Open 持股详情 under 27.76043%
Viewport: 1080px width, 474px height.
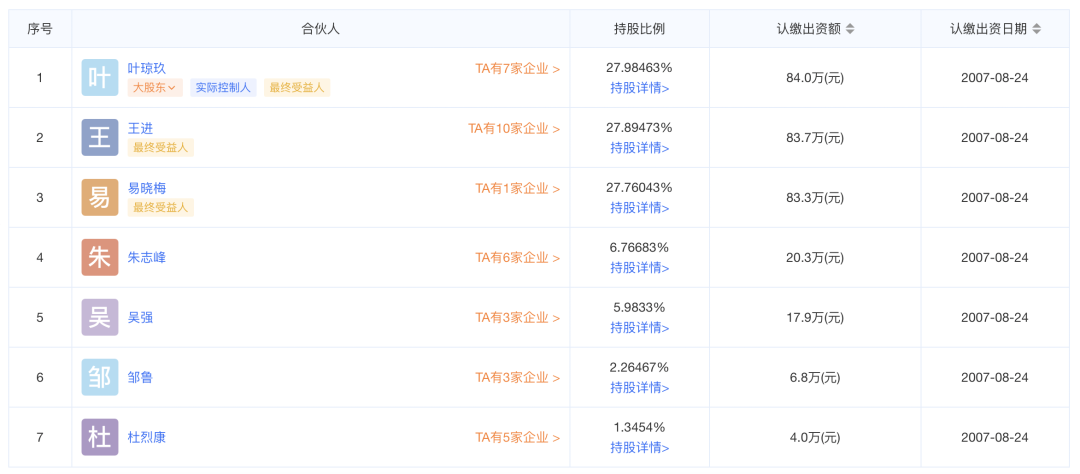[640, 207]
